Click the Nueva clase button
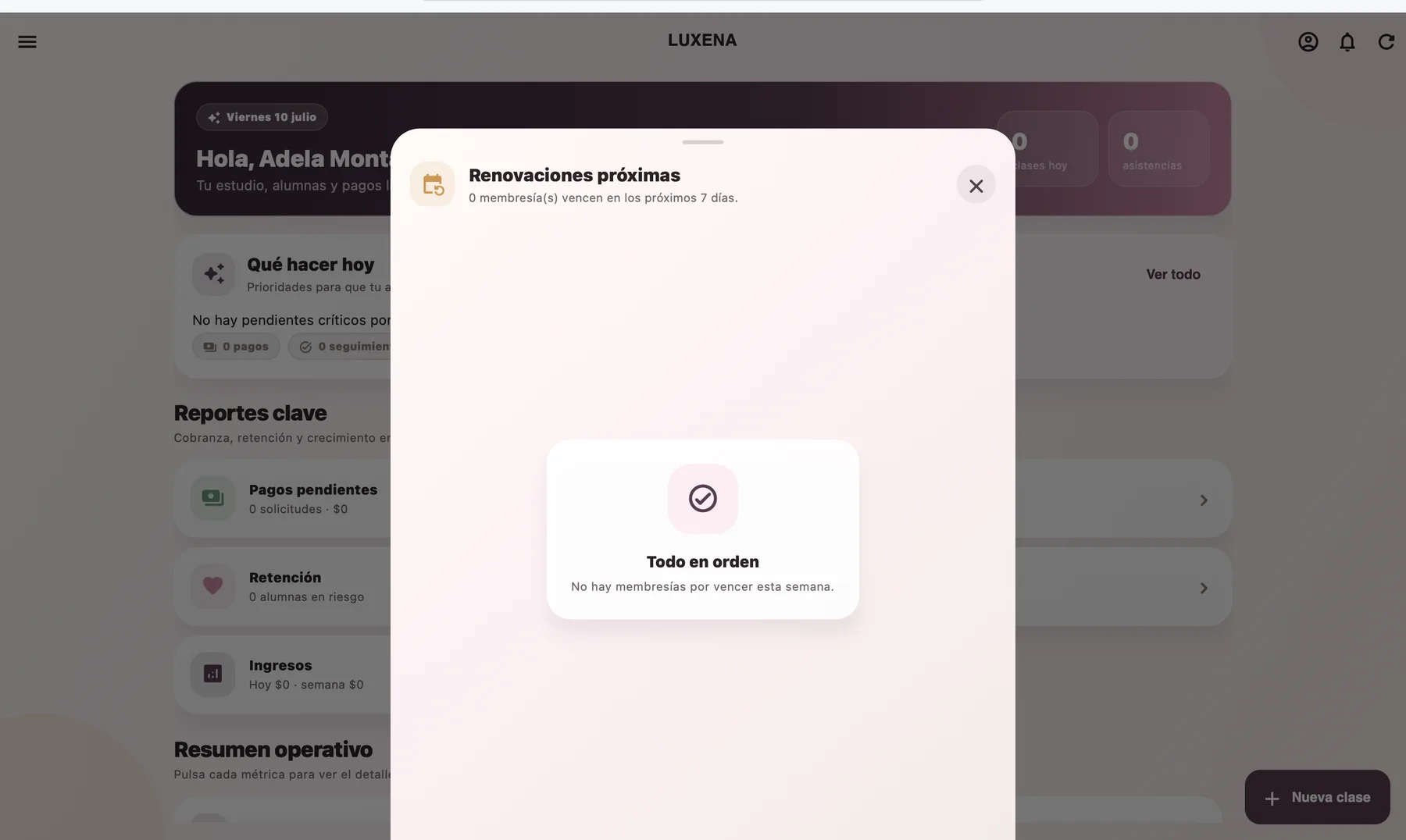Screen dimensions: 1406x840 [1318, 797]
